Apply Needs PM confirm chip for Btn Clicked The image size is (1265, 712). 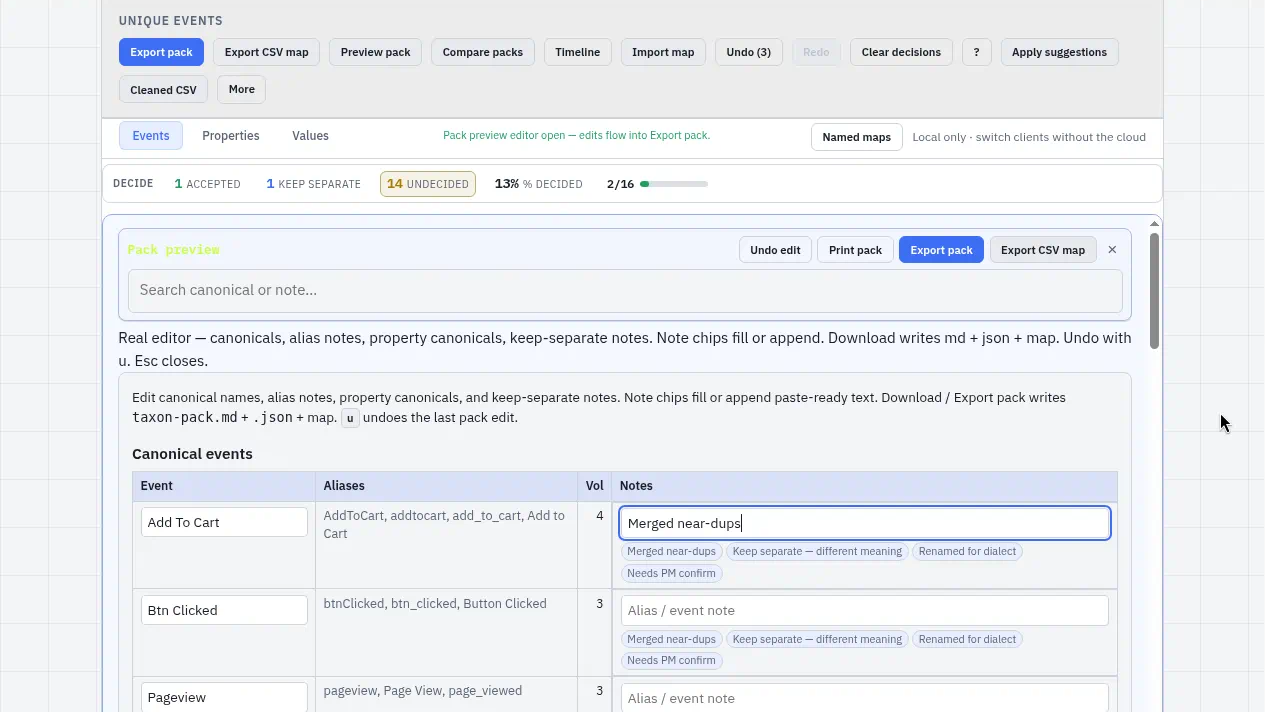[671, 660]
